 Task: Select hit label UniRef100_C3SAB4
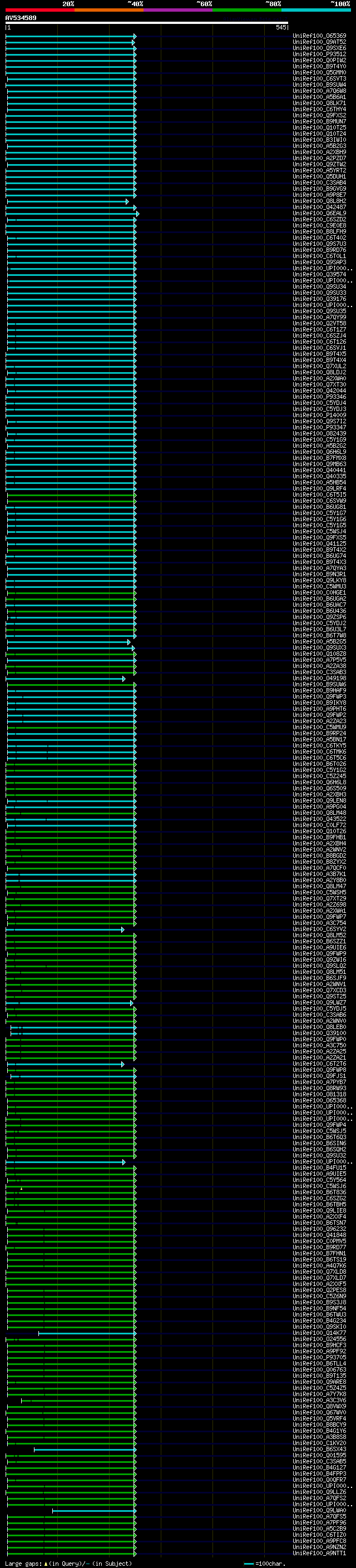(319, 182)
